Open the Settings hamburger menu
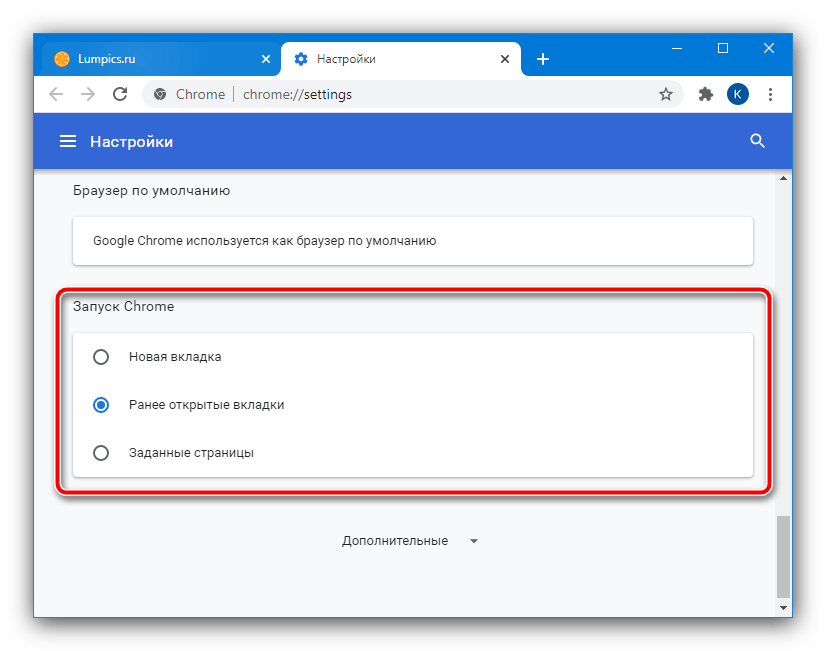826x651 pixels. point(68,142)
